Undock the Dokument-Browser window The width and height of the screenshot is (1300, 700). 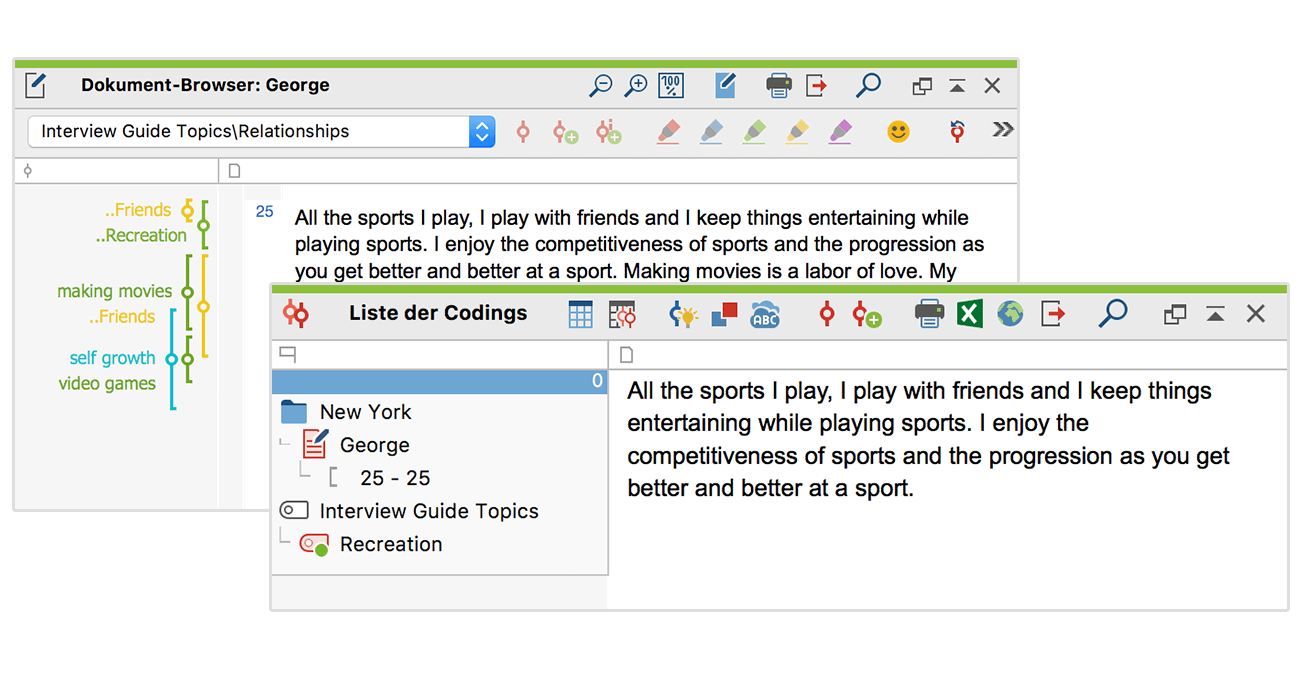click(922, 86)
